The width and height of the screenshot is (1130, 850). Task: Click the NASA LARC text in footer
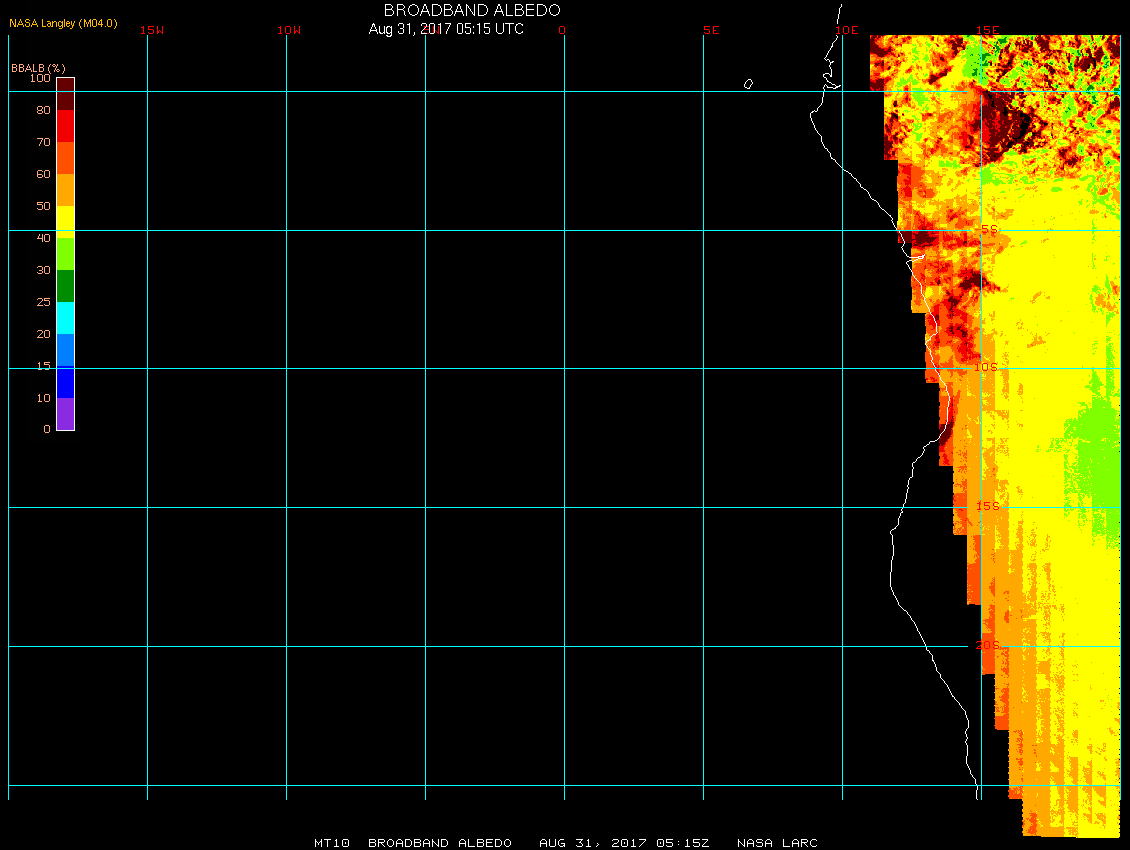pyautogui.click(x=777, y=843)
